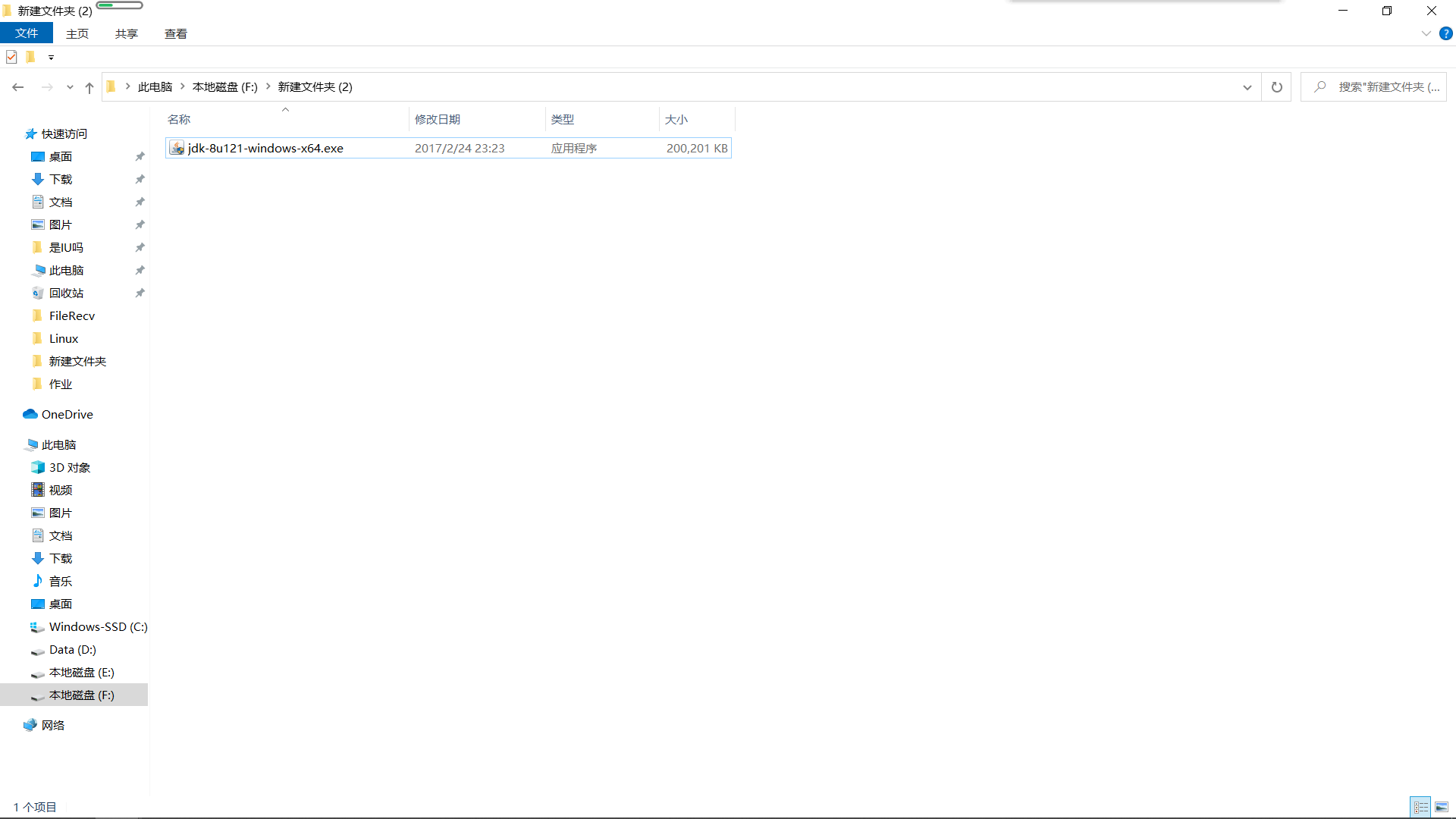Open the 文件 ribbon tab
The image size is (1456, 819).
[27, 33]
